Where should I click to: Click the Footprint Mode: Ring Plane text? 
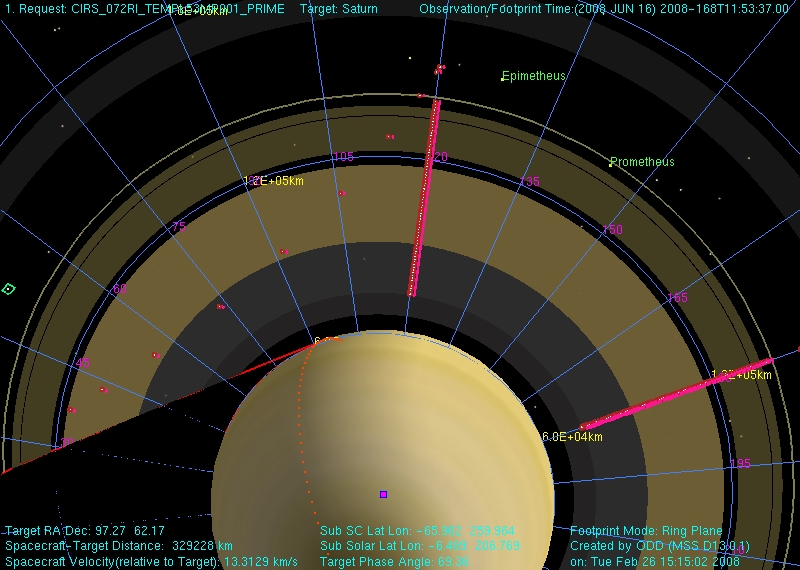pyautogui.click(x=646, y=531)
